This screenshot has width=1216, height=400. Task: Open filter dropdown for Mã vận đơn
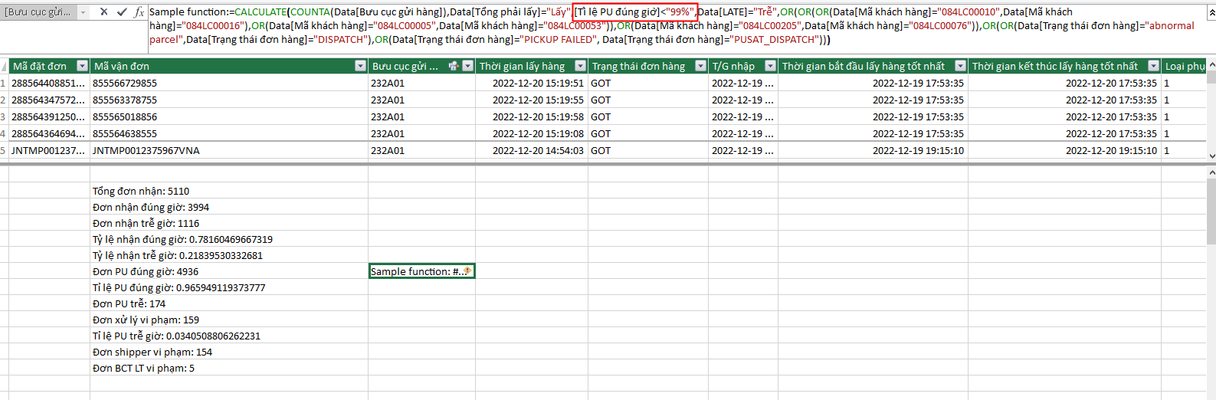click(360, 66)
